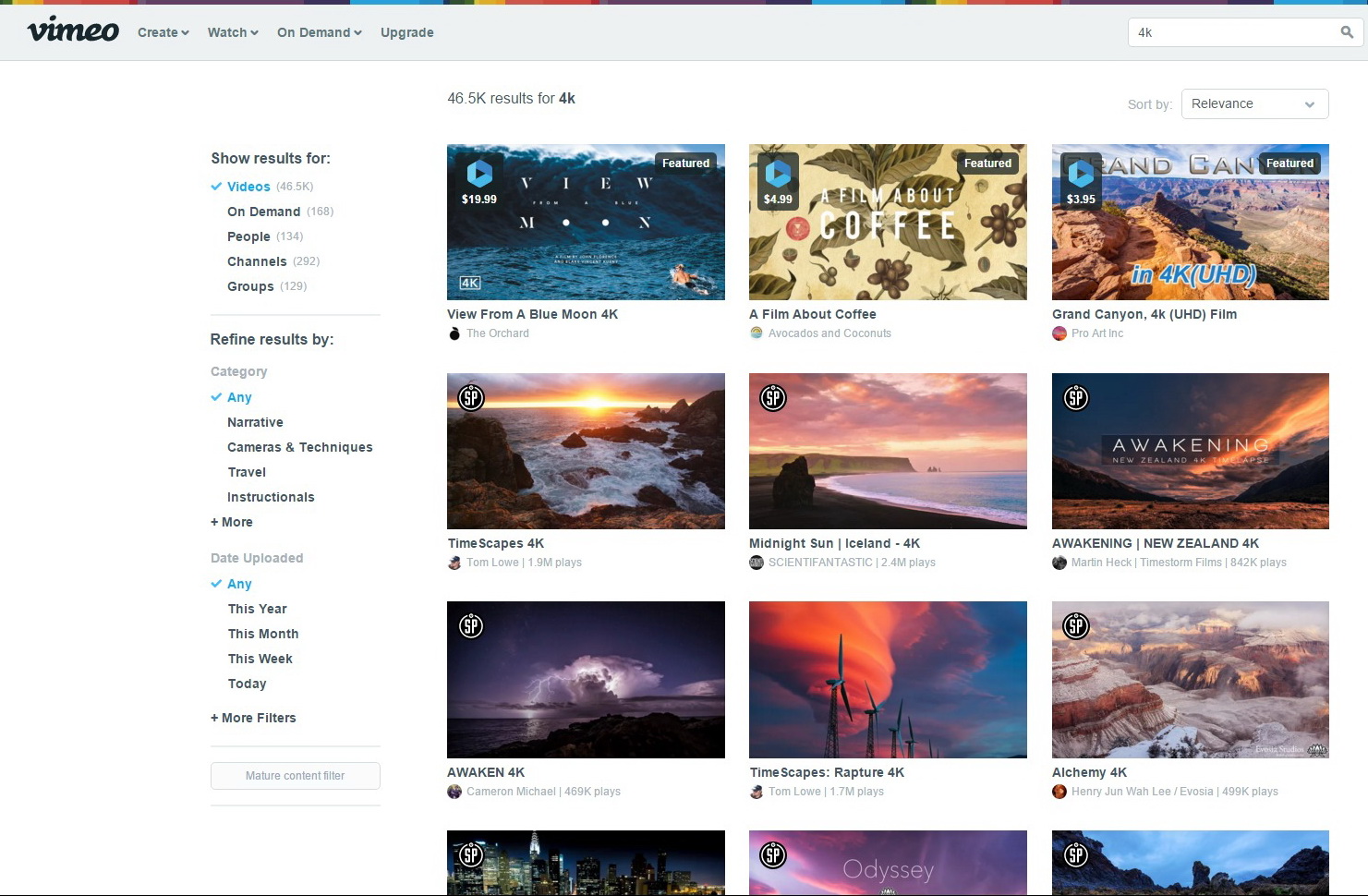
Task: Click the 4K badge on View From A Blue Moon
Action: [x=470, y=283]
